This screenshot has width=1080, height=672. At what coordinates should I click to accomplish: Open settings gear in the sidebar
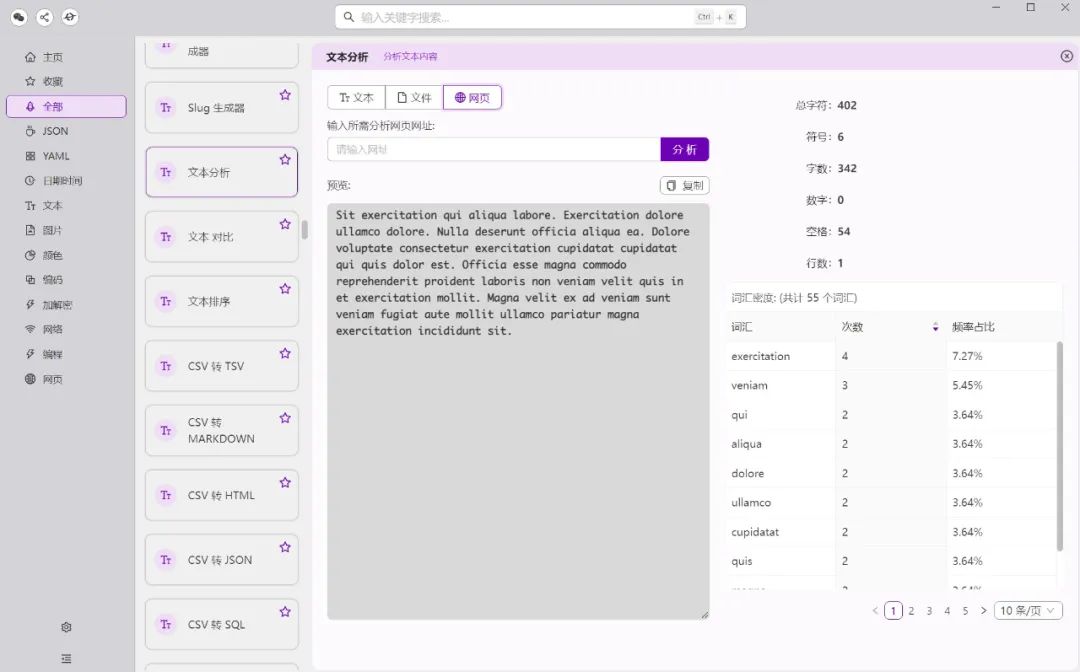click(x=66, y=627)
